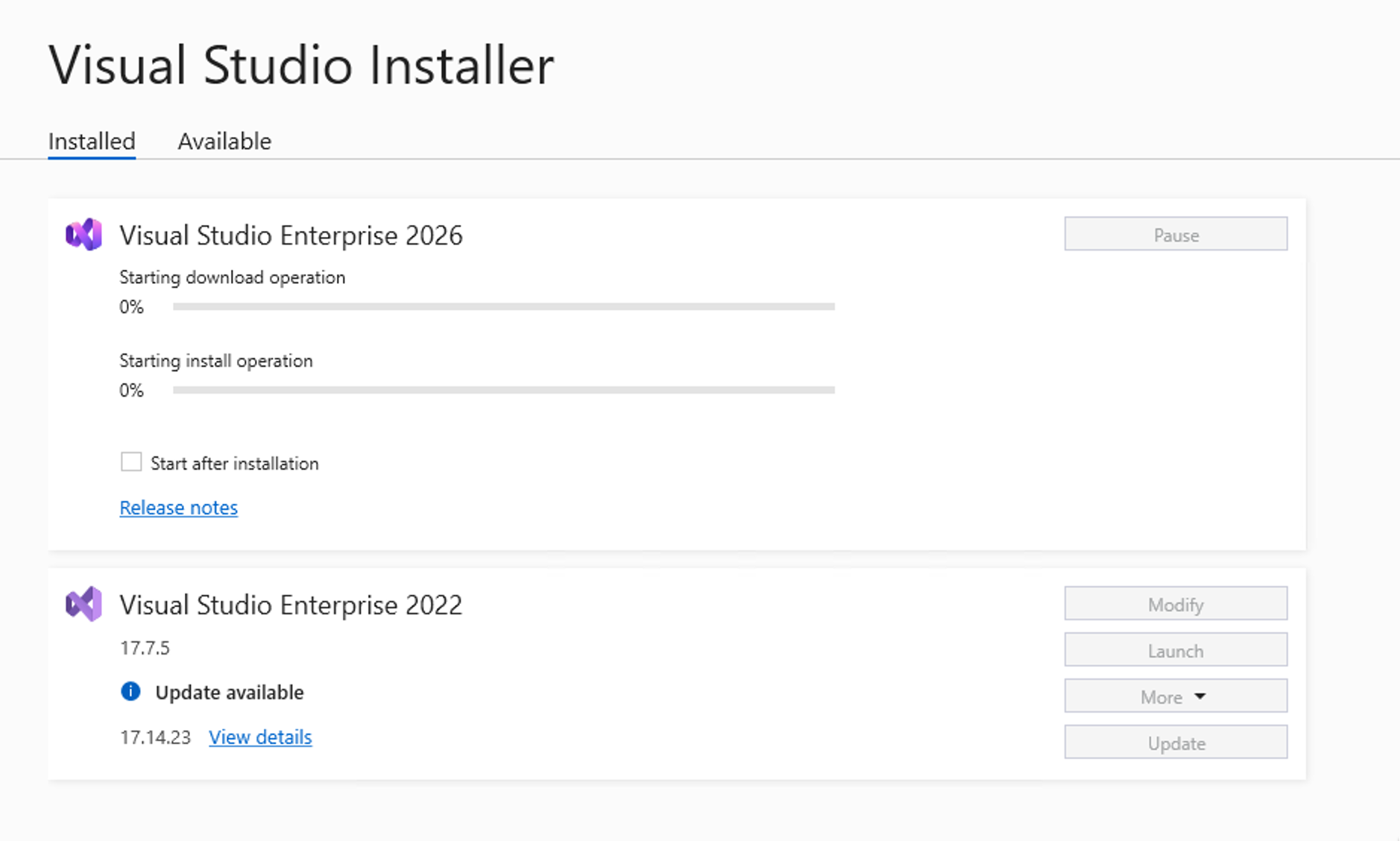
Task: Click the Update available status text
Action: tap(229, 693)
